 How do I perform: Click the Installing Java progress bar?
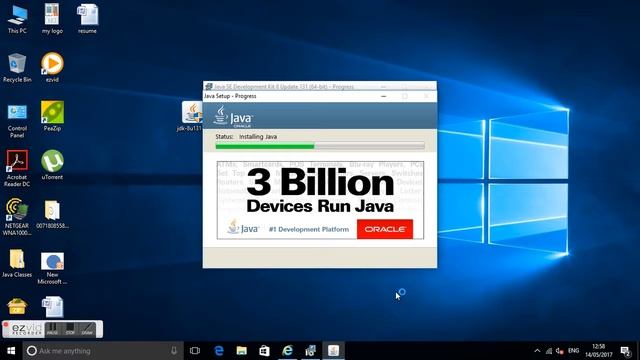tap(320, 146)
